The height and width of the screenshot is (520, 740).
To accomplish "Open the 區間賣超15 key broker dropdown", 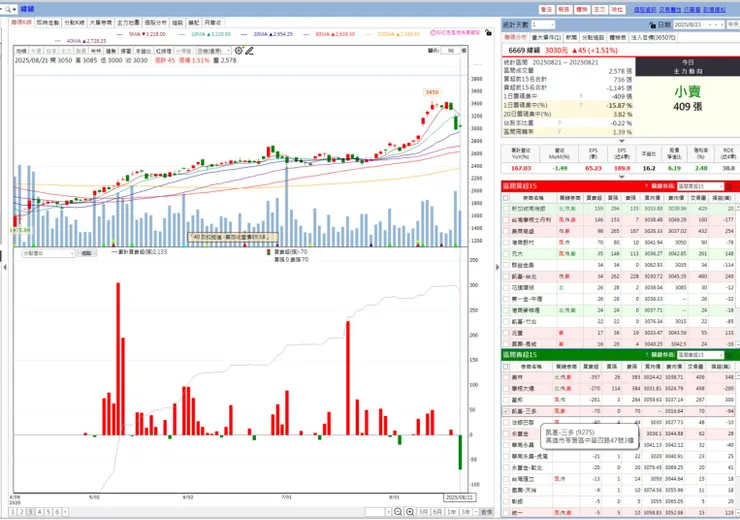I will [x=700, y=355].
